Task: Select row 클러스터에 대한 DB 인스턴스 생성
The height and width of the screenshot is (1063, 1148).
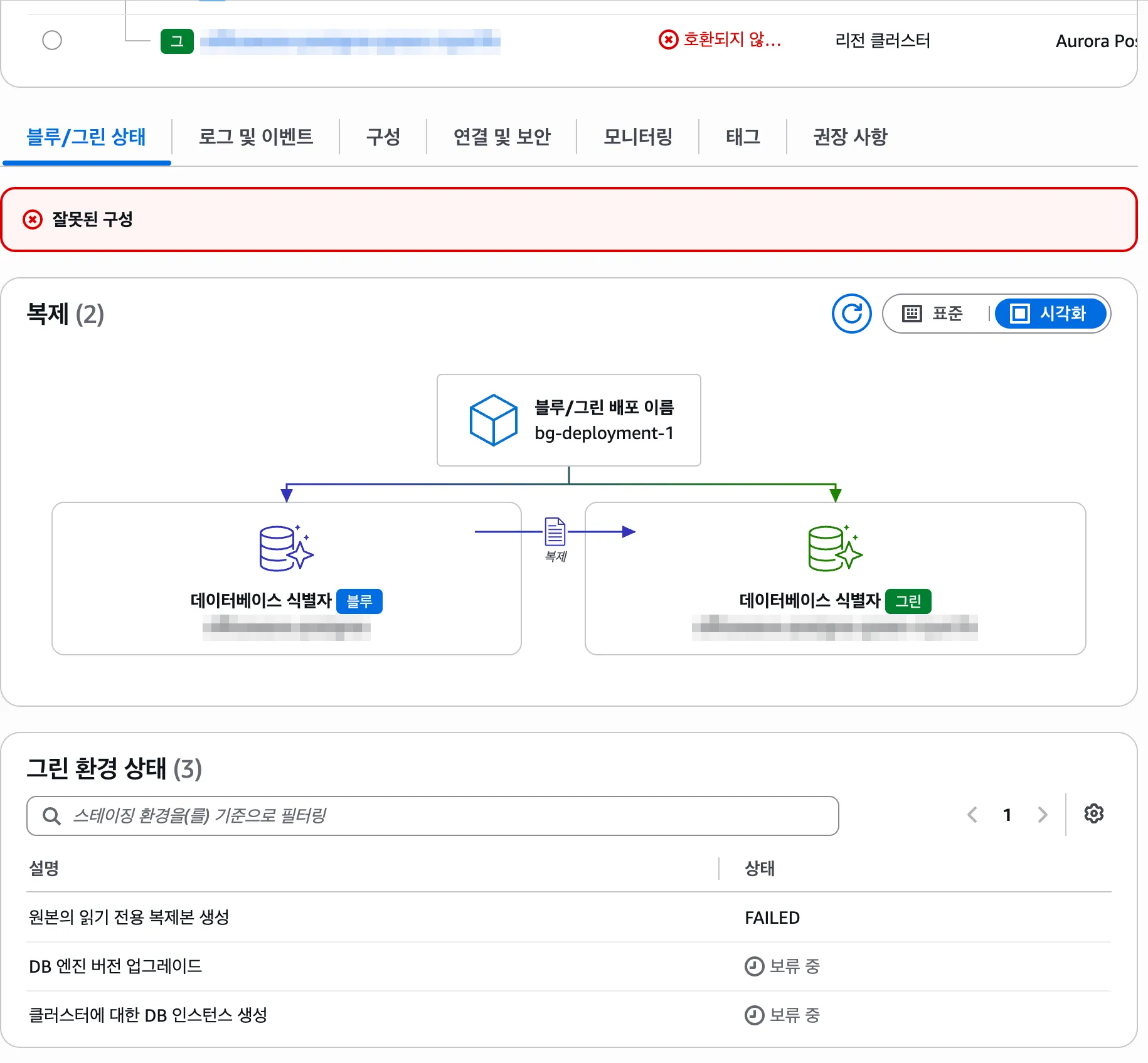Action: point(569,1015)
